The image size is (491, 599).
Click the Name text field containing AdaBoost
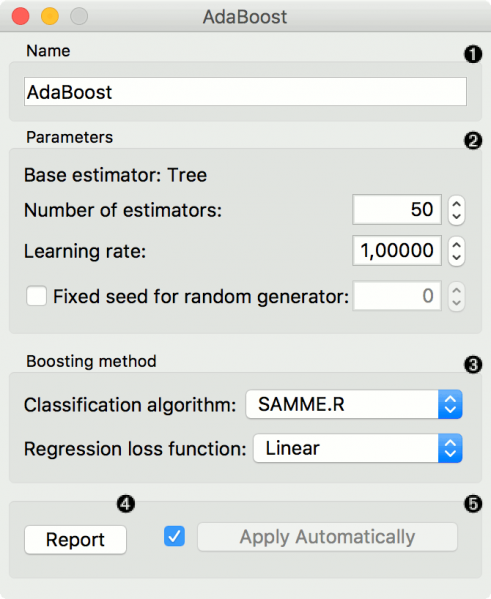click(x=245, y=92)
